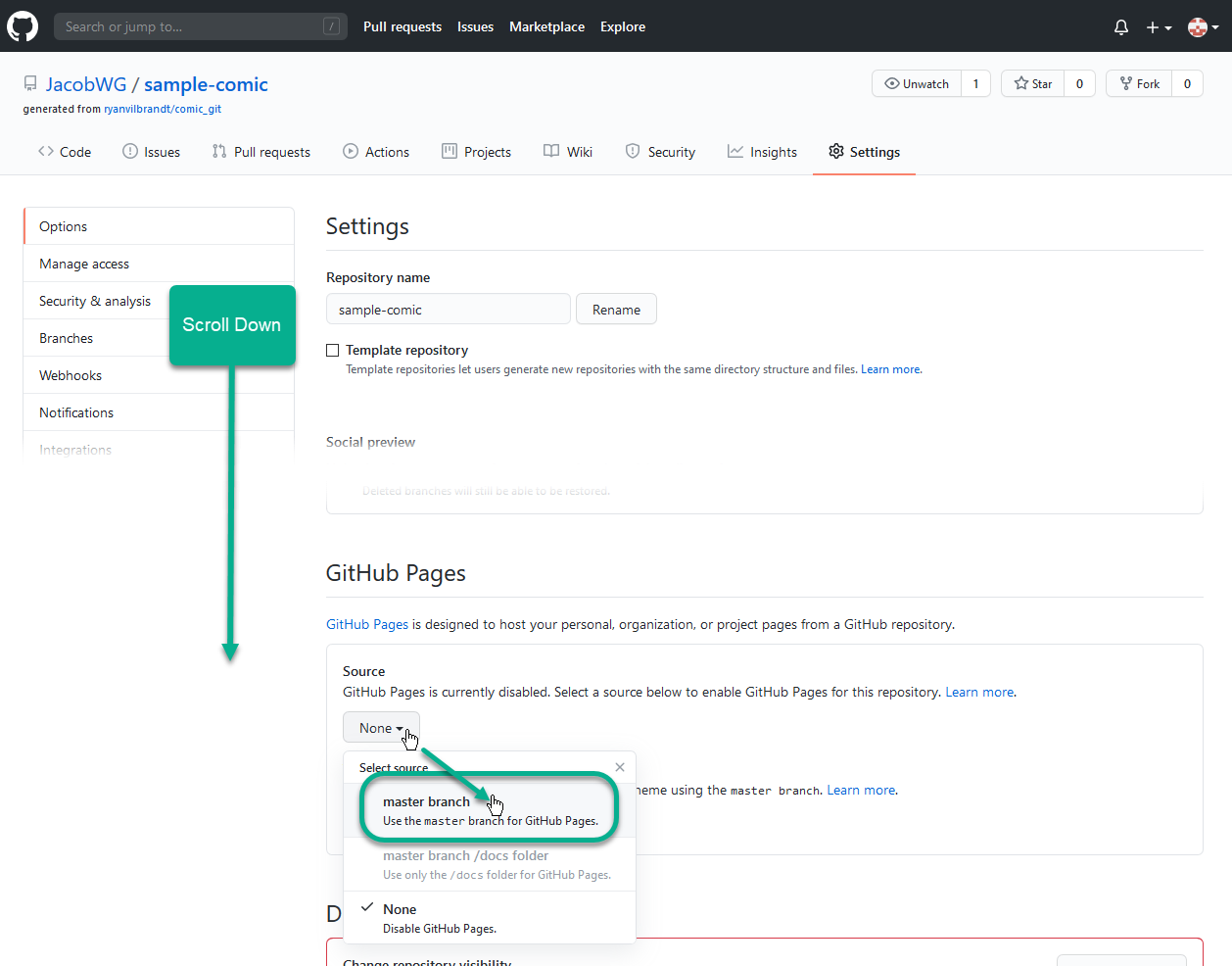Switch to the Wiki tab

tap(568, 152)
